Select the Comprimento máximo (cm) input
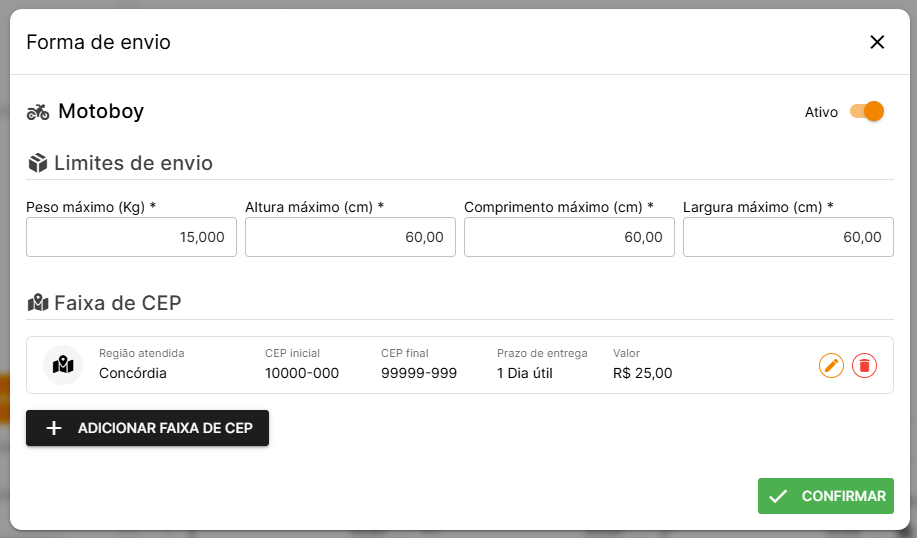Screen dimensions: 917x538 pyautogui.click(x=569, y=237)
